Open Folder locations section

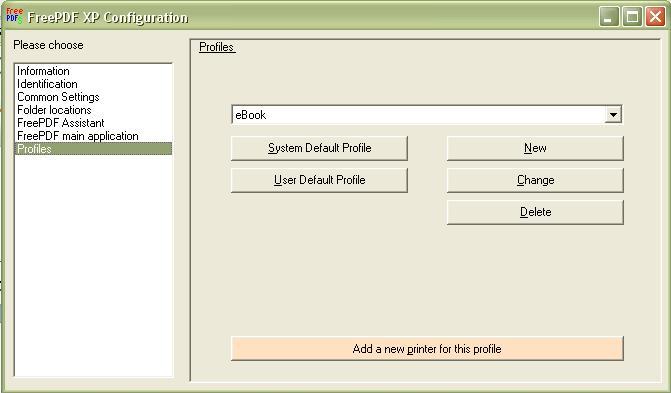[93, 110]
